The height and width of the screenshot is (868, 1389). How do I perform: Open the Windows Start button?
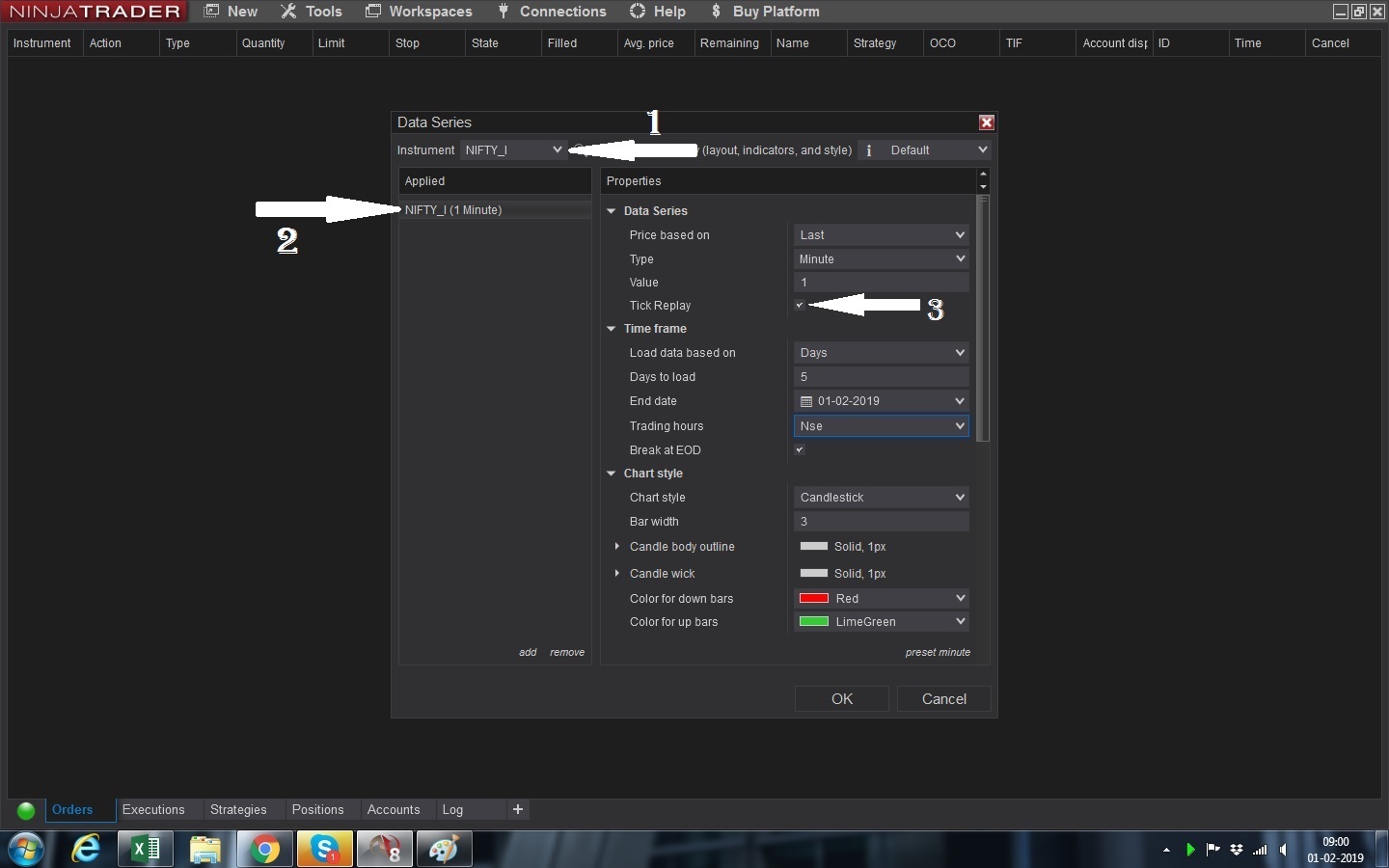[x=25, y=850]
